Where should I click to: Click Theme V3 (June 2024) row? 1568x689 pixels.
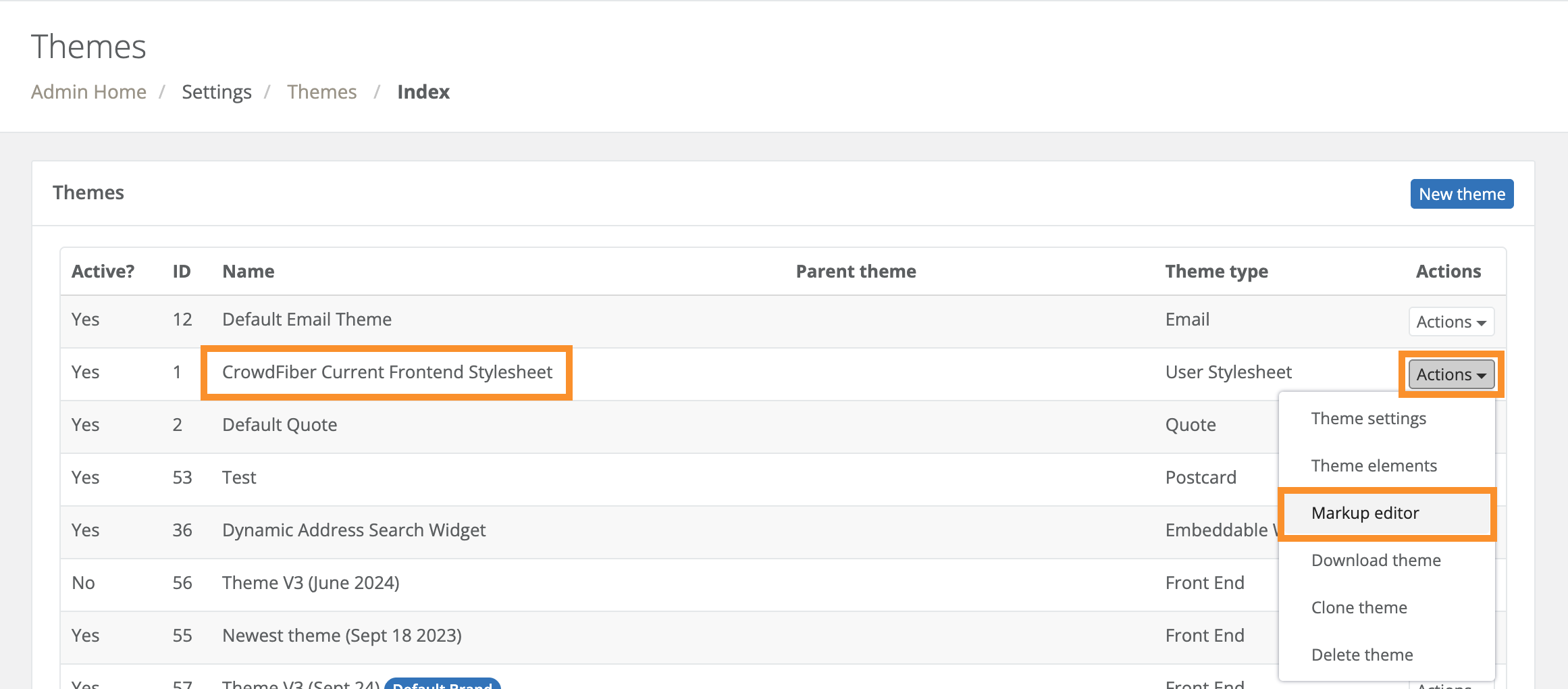(311, 583)
